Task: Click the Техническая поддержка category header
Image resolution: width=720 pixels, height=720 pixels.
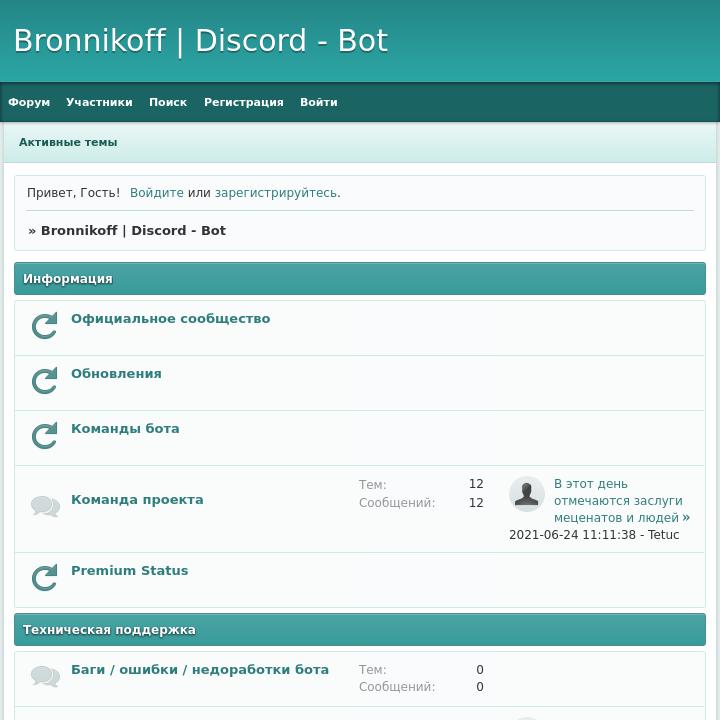Action: pos(360,630)
